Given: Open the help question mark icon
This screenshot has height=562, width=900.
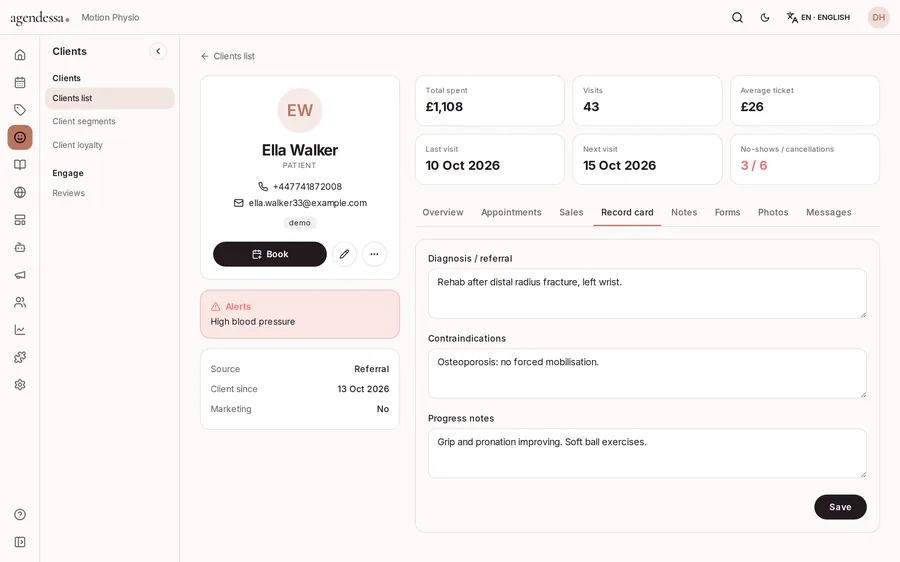Looking at the screenshot, I should [20, 514].
